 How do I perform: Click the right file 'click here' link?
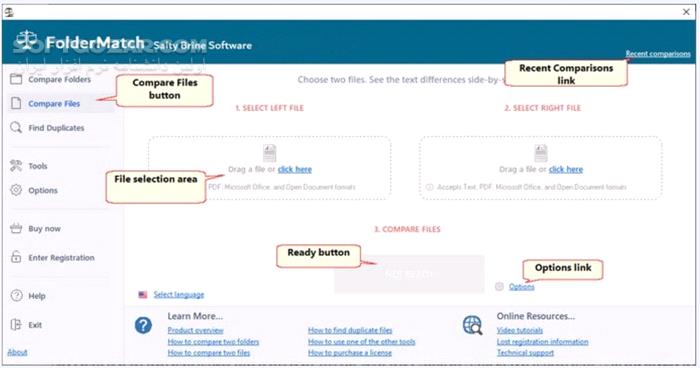[566, 169]
